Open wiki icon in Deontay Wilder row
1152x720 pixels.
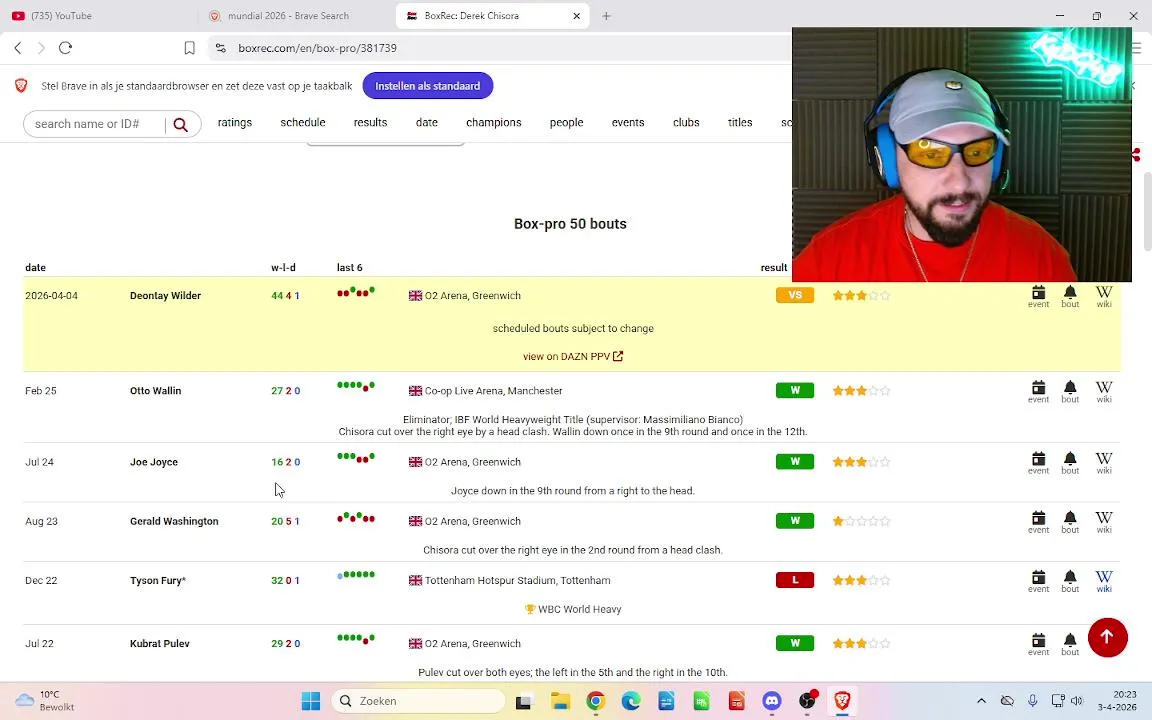click(1104, 297)
